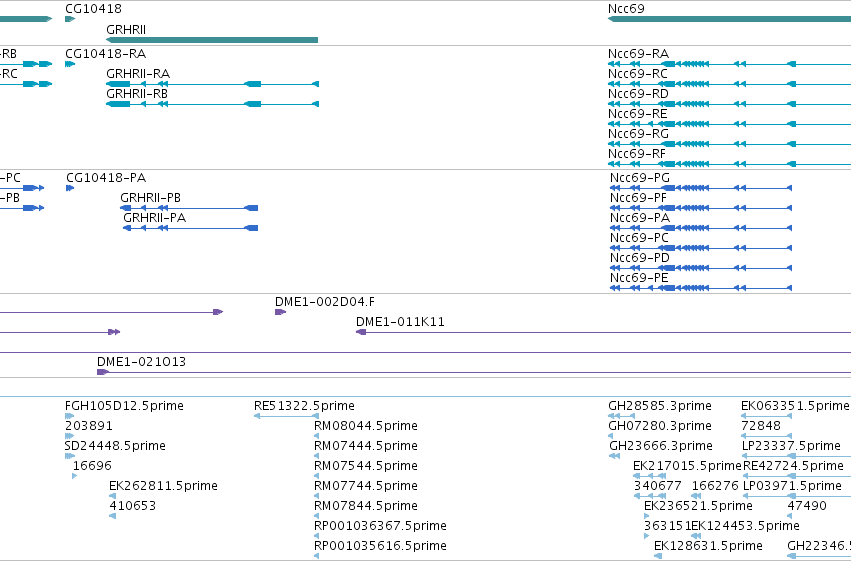Select EST EK217015.5prime
This screenshot has width=851, height=561.
[x=687, y=466]
